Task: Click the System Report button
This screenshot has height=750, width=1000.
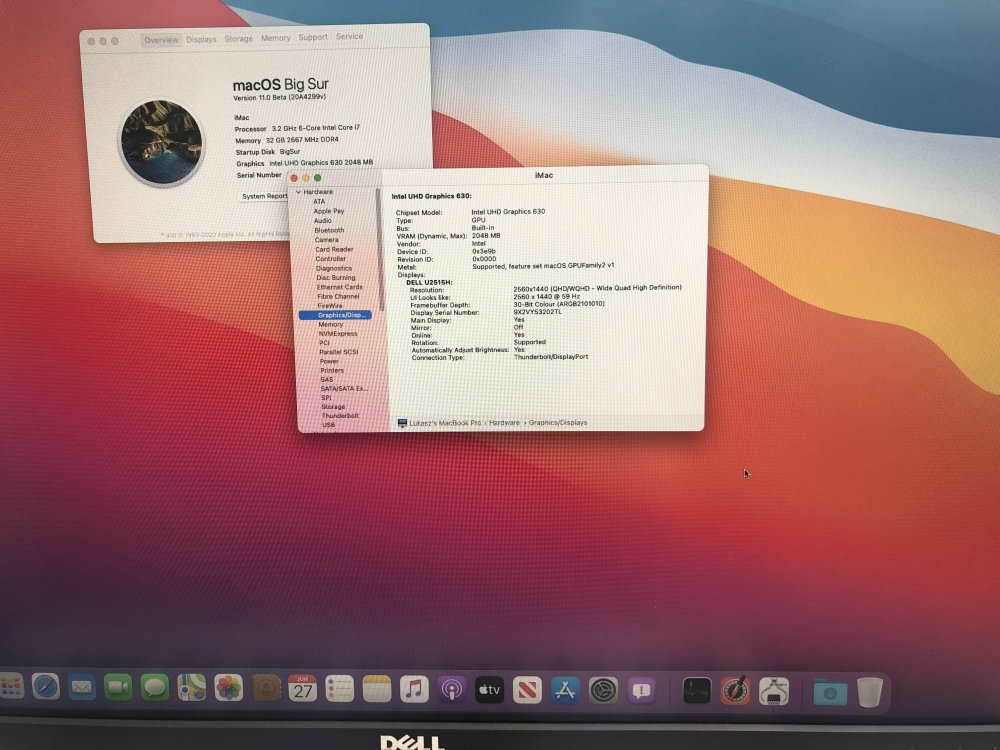Action: point(265,196)
